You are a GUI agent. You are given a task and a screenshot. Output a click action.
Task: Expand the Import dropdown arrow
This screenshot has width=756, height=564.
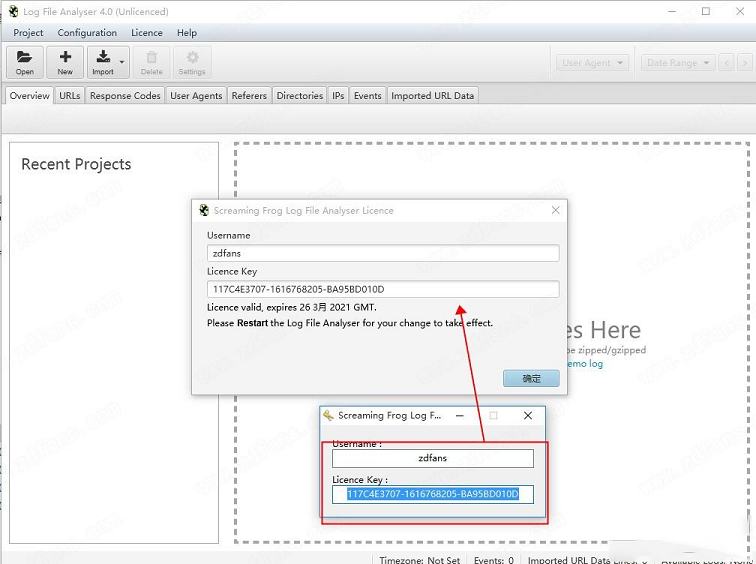(122, 63)
